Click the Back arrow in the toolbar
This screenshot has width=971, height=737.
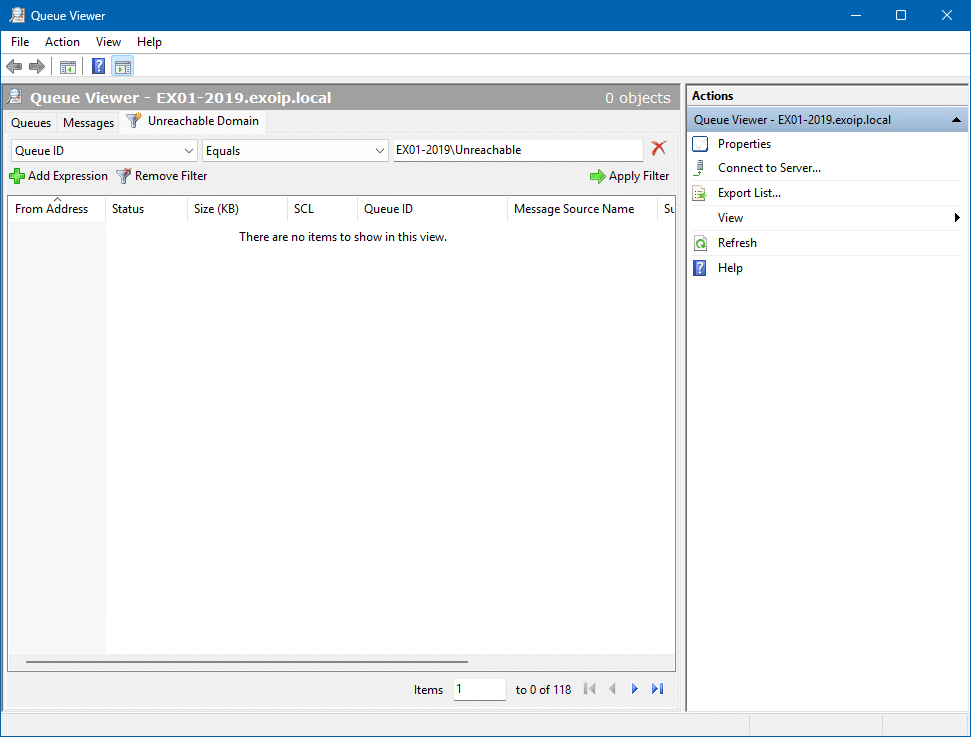pyautogui.click(x=14, y=67)
